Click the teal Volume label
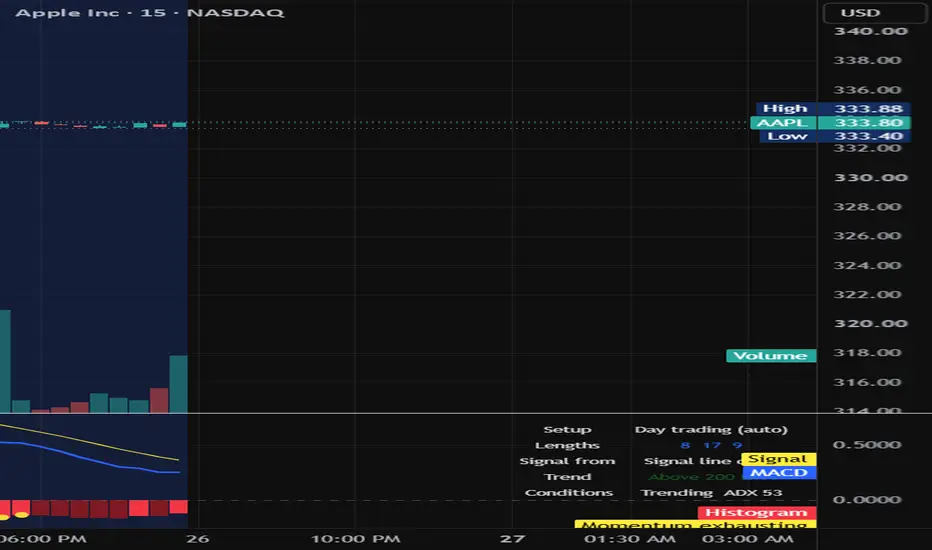The image size is (932, 550). (x=771, y=356)
